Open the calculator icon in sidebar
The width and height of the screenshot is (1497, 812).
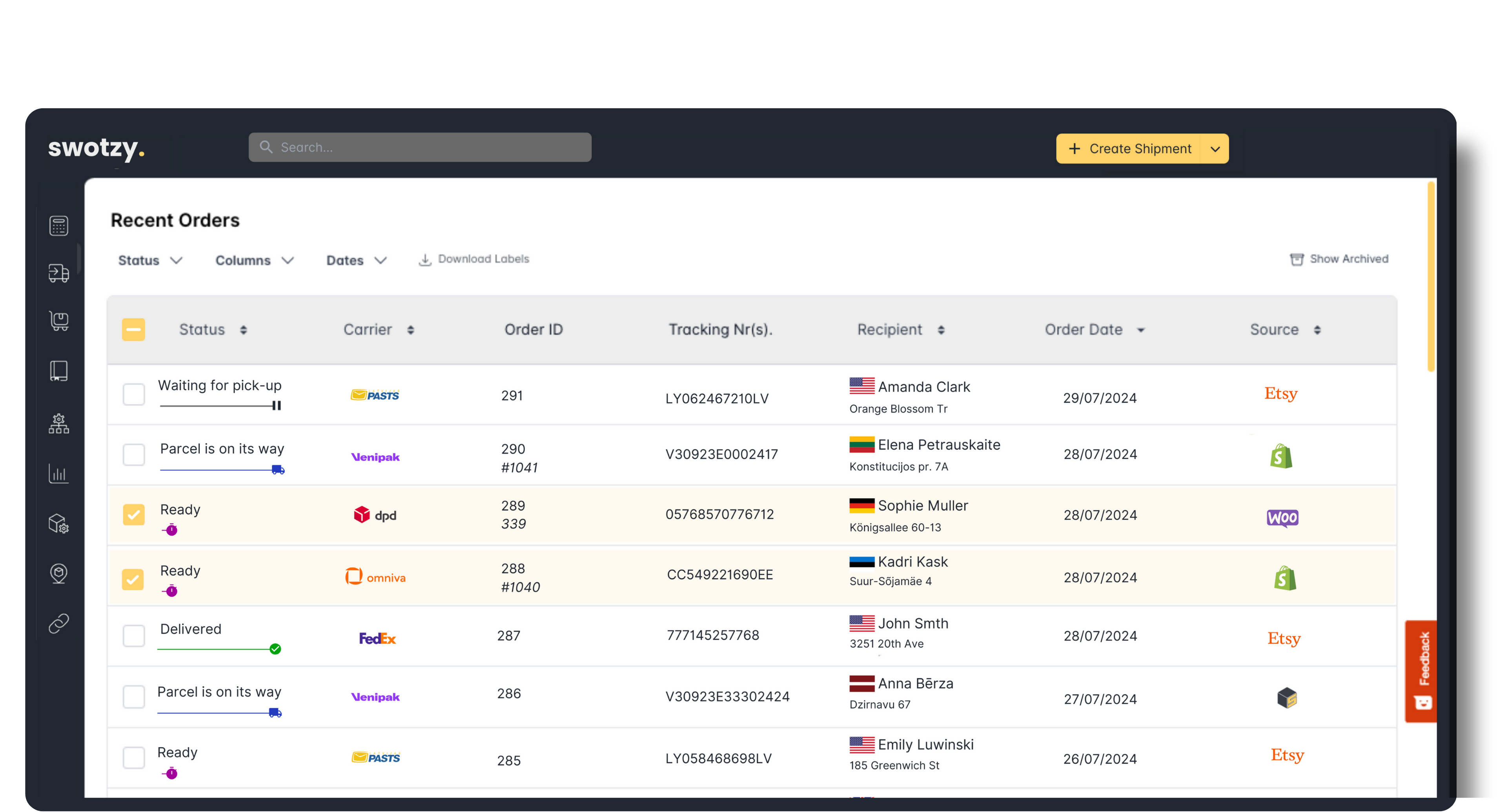point(59,226)
